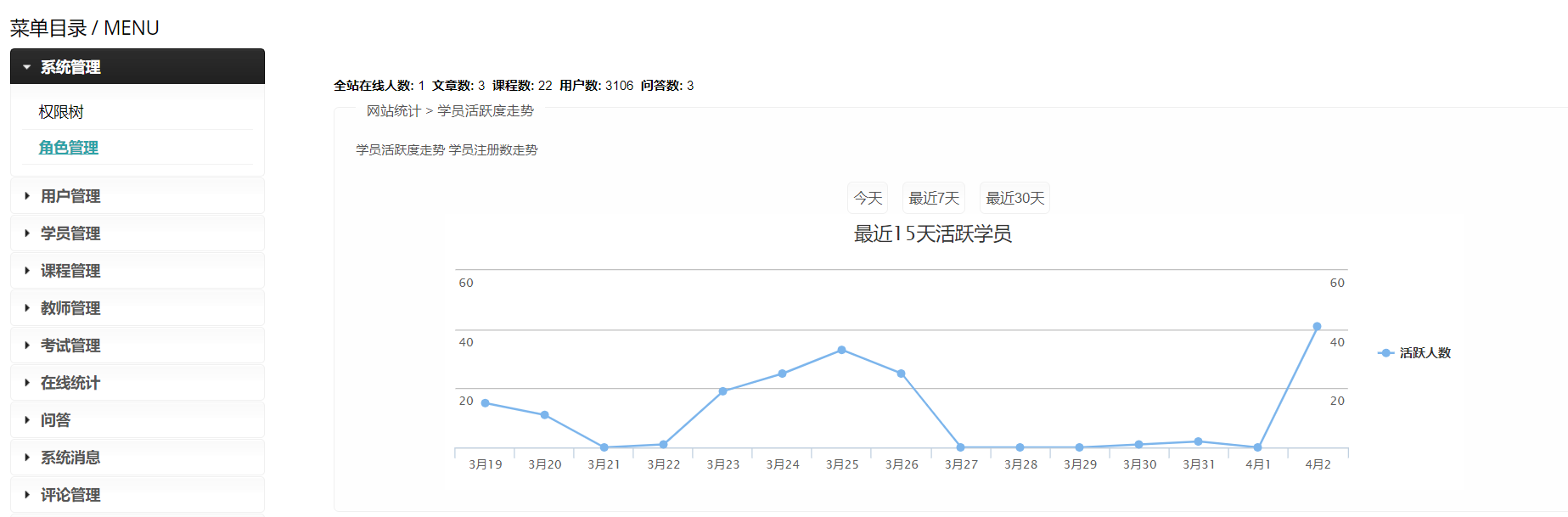
Task: Select the 最近7天 range button
Action: click(934, 198)
